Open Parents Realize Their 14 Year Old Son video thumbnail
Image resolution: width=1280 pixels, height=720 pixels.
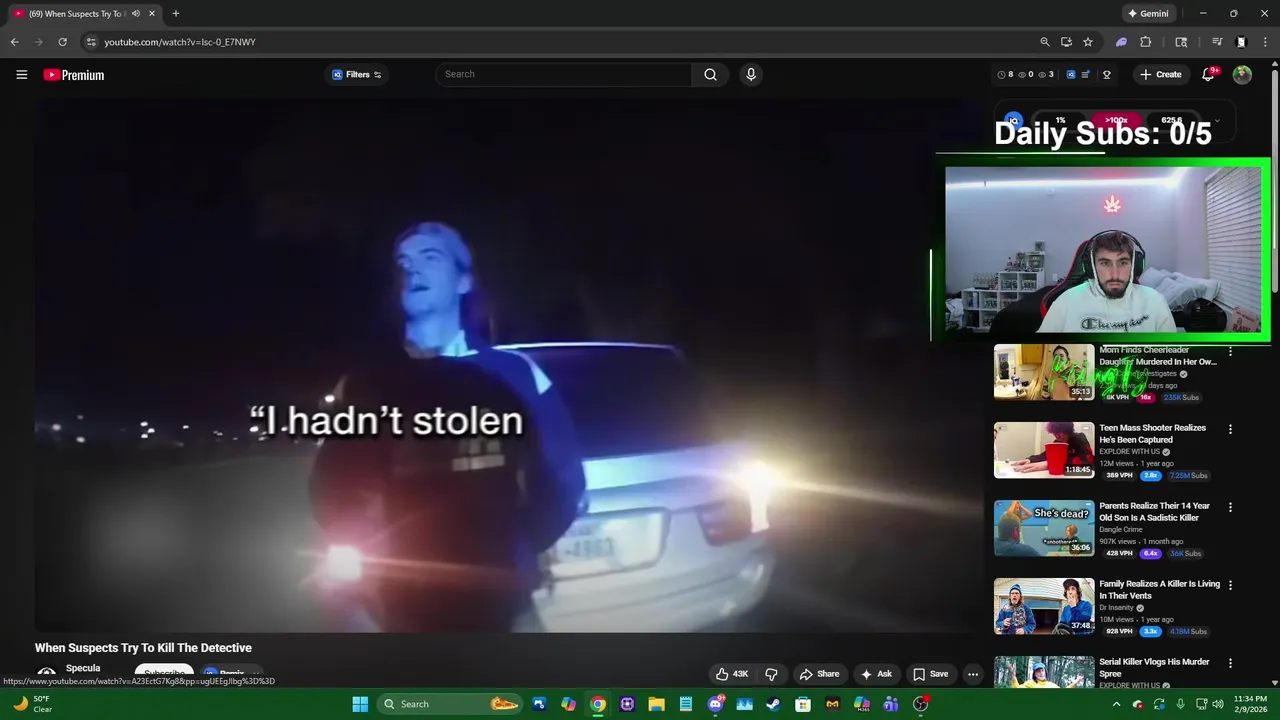(1044, 528)
